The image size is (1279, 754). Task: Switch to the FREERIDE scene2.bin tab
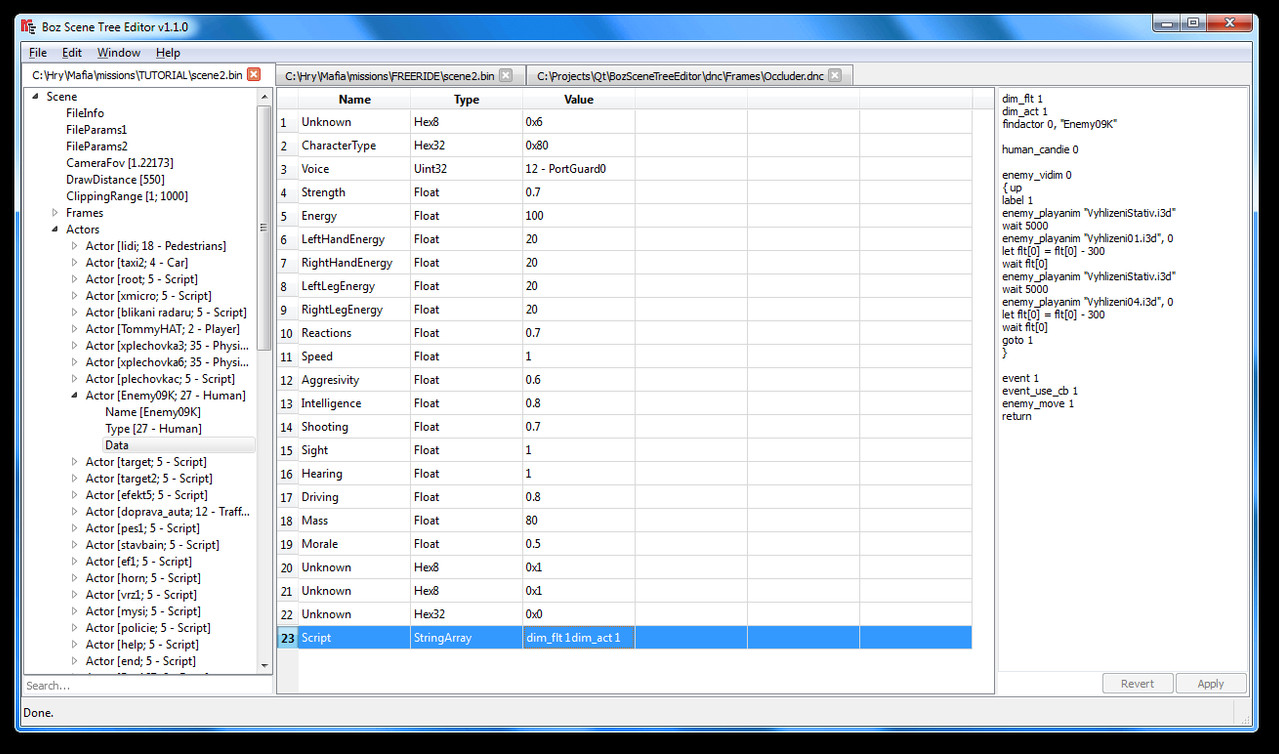tap(389, 76)
